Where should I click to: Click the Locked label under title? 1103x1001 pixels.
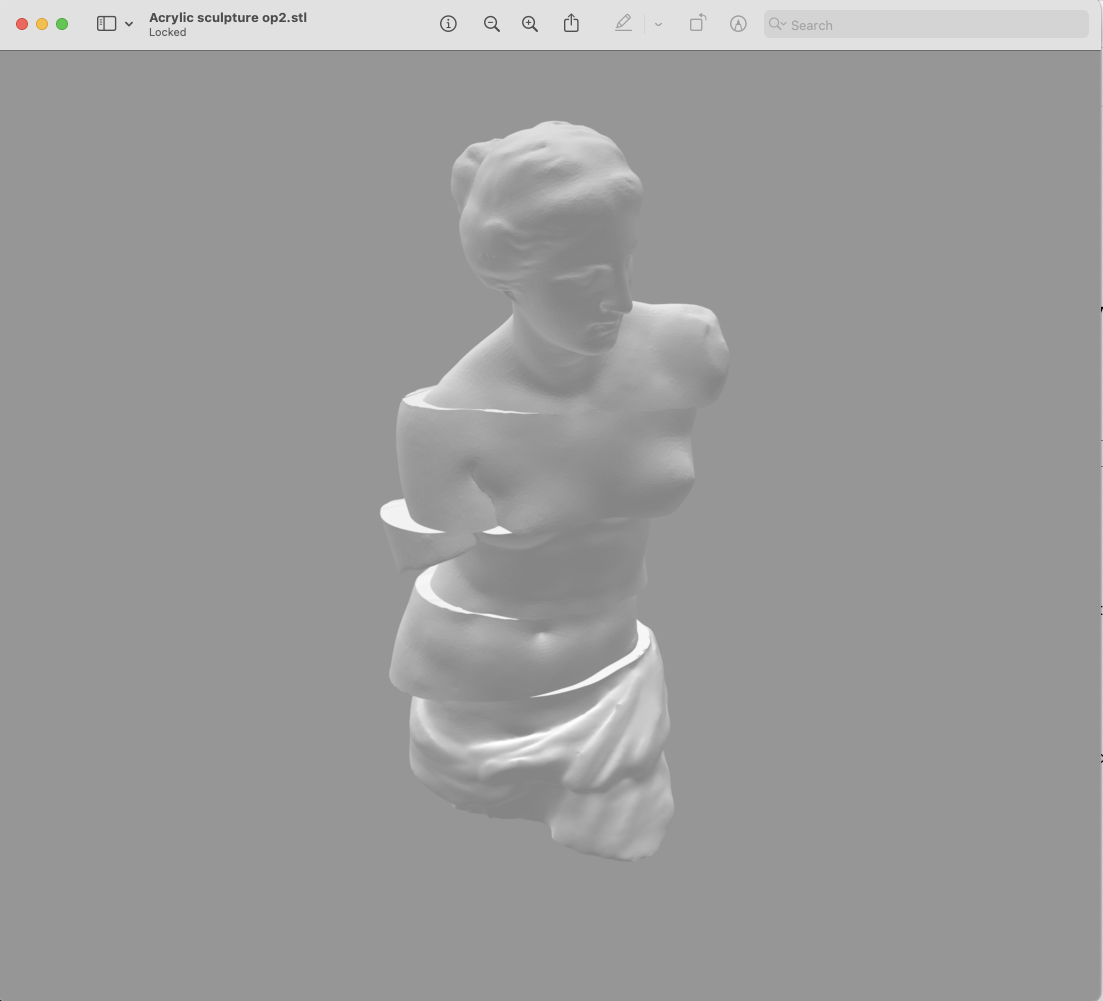tap(167, 32)
